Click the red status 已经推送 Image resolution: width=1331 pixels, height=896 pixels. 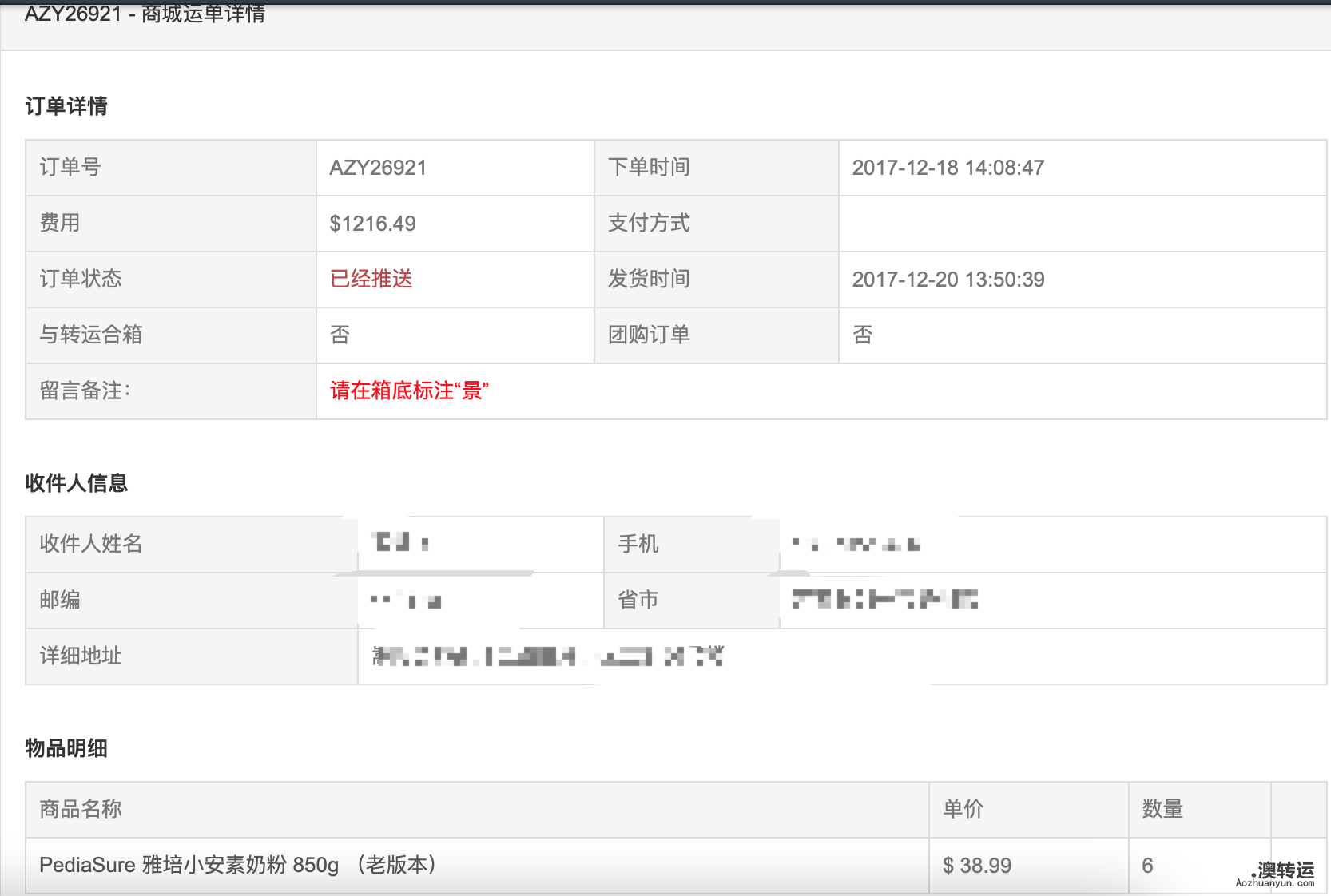[371, 279]
